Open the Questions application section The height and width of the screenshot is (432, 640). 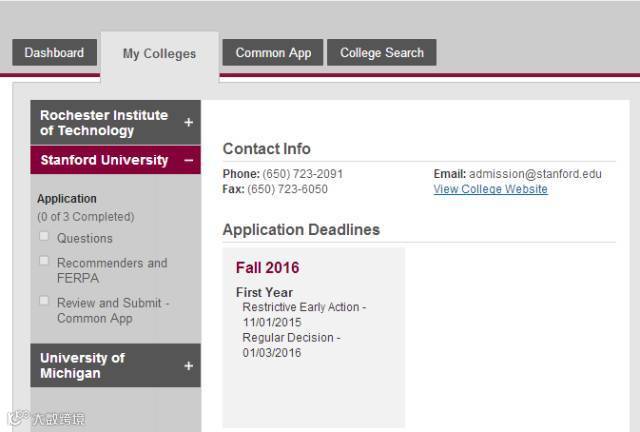point(85,238)
